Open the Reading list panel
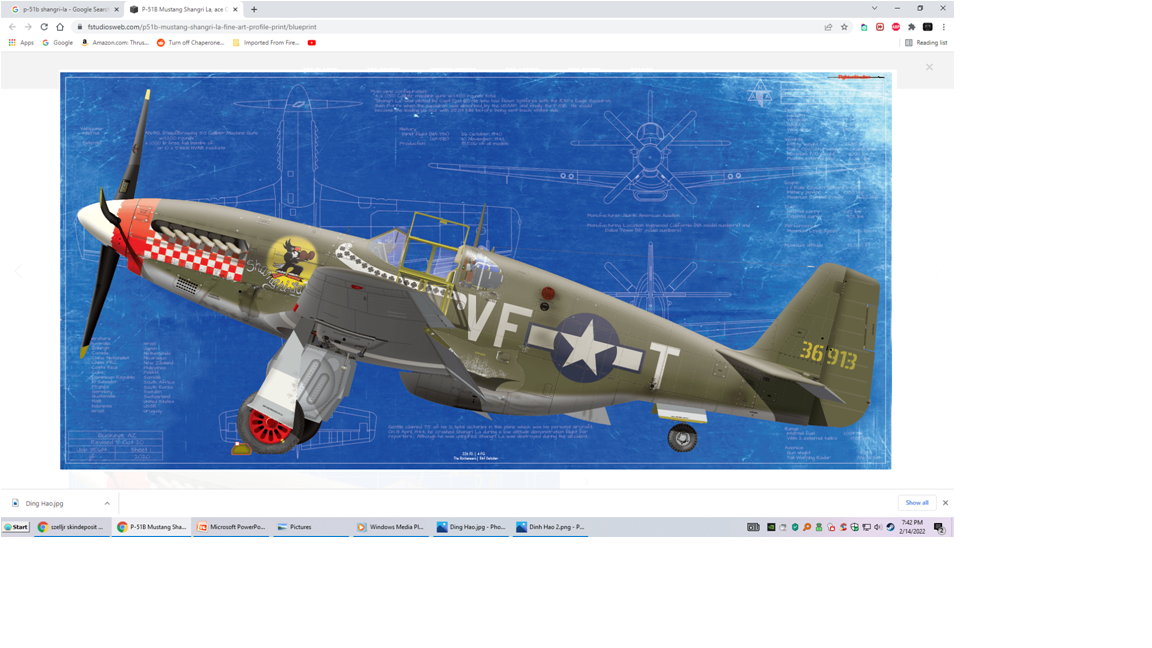This screenshot has width=1152, height=648. pos(926,43)
